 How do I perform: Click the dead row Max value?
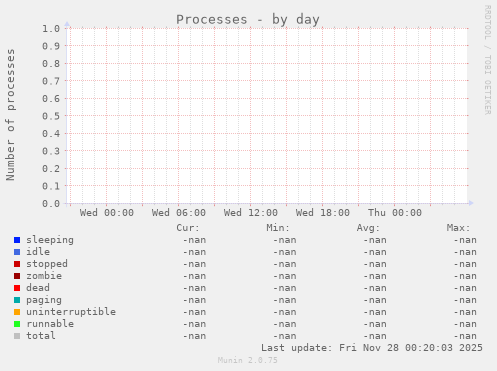[465, 288]
